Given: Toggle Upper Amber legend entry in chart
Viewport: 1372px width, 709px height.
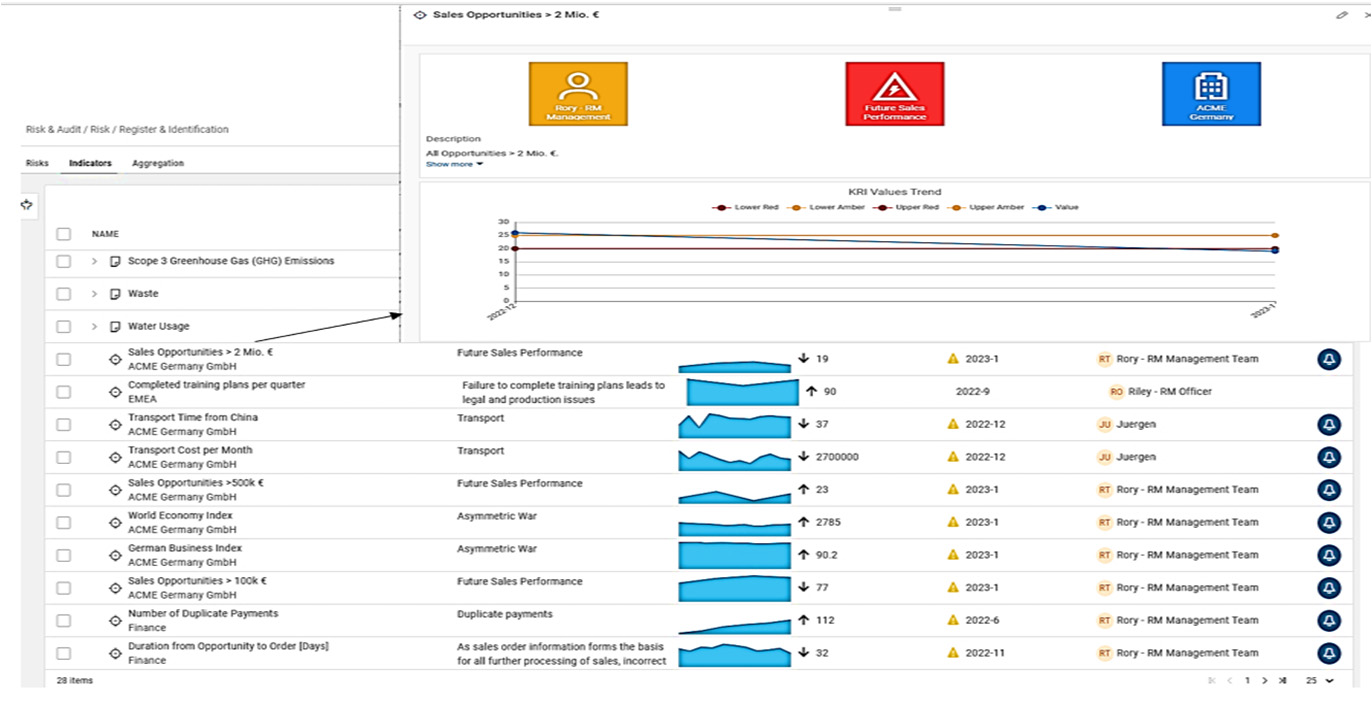Looking at the screenshot, I should tap(986, 207).
